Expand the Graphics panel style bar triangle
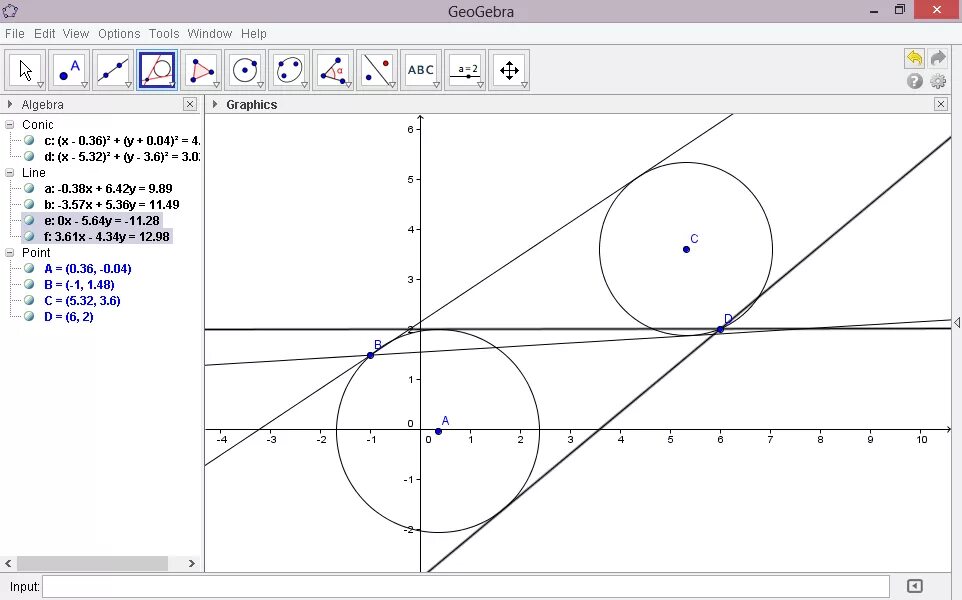The height and width of the screenshot is (600, 962). tap(215, 104)
